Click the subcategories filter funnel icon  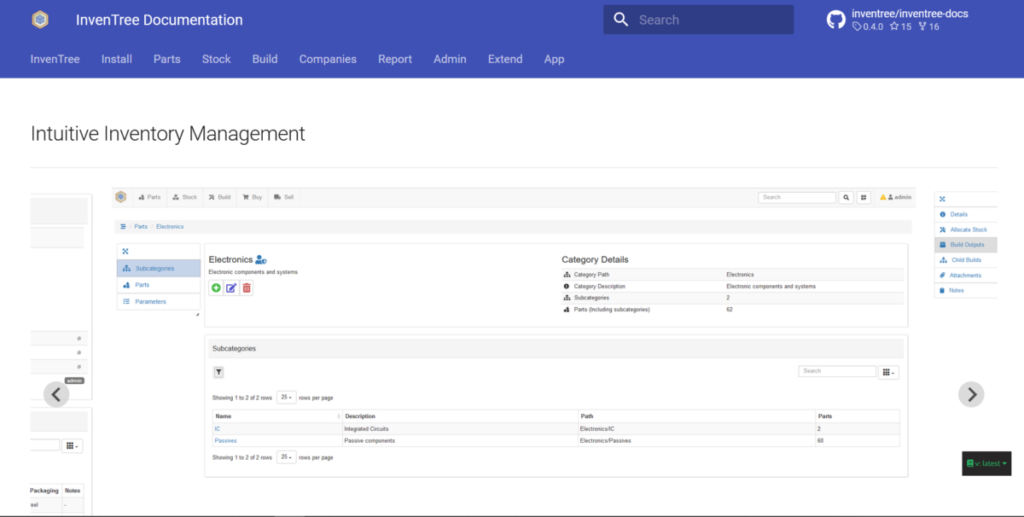(219, 372)
